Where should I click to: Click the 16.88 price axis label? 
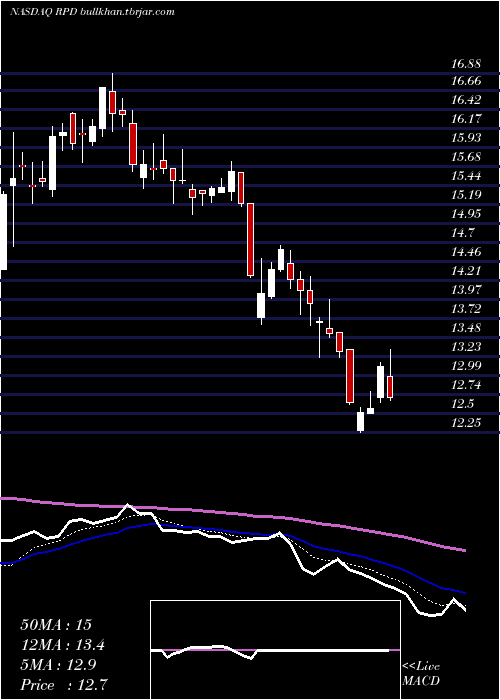(466, 64)
